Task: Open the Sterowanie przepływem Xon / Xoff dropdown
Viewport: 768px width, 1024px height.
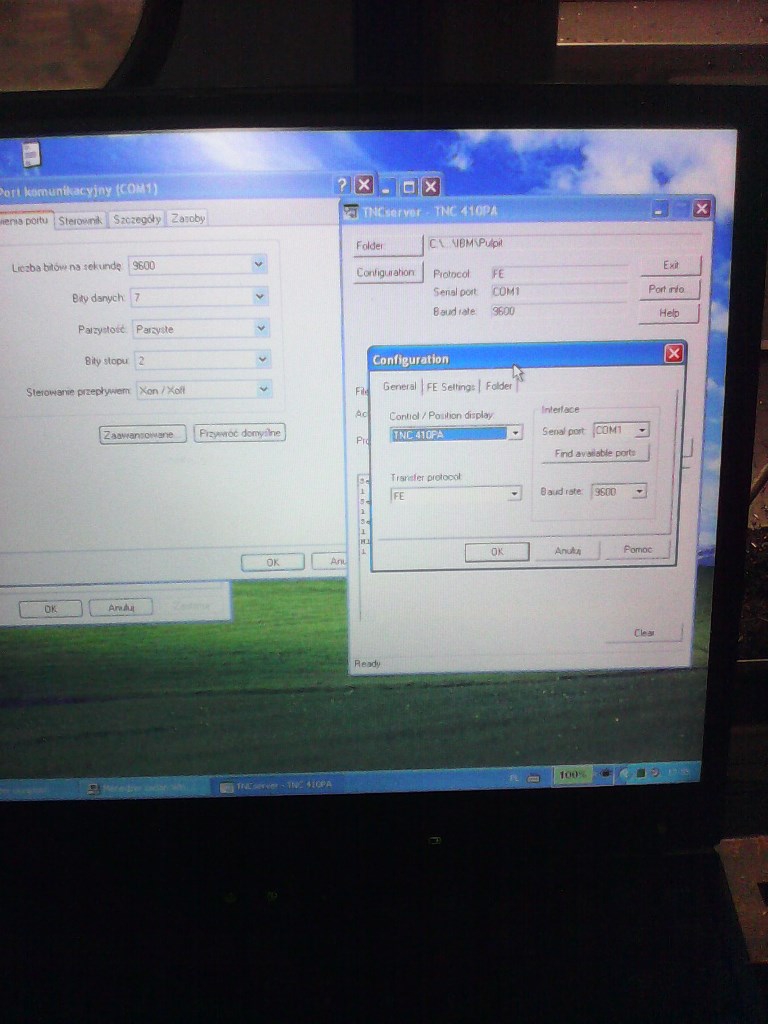Action: point(204,389)
